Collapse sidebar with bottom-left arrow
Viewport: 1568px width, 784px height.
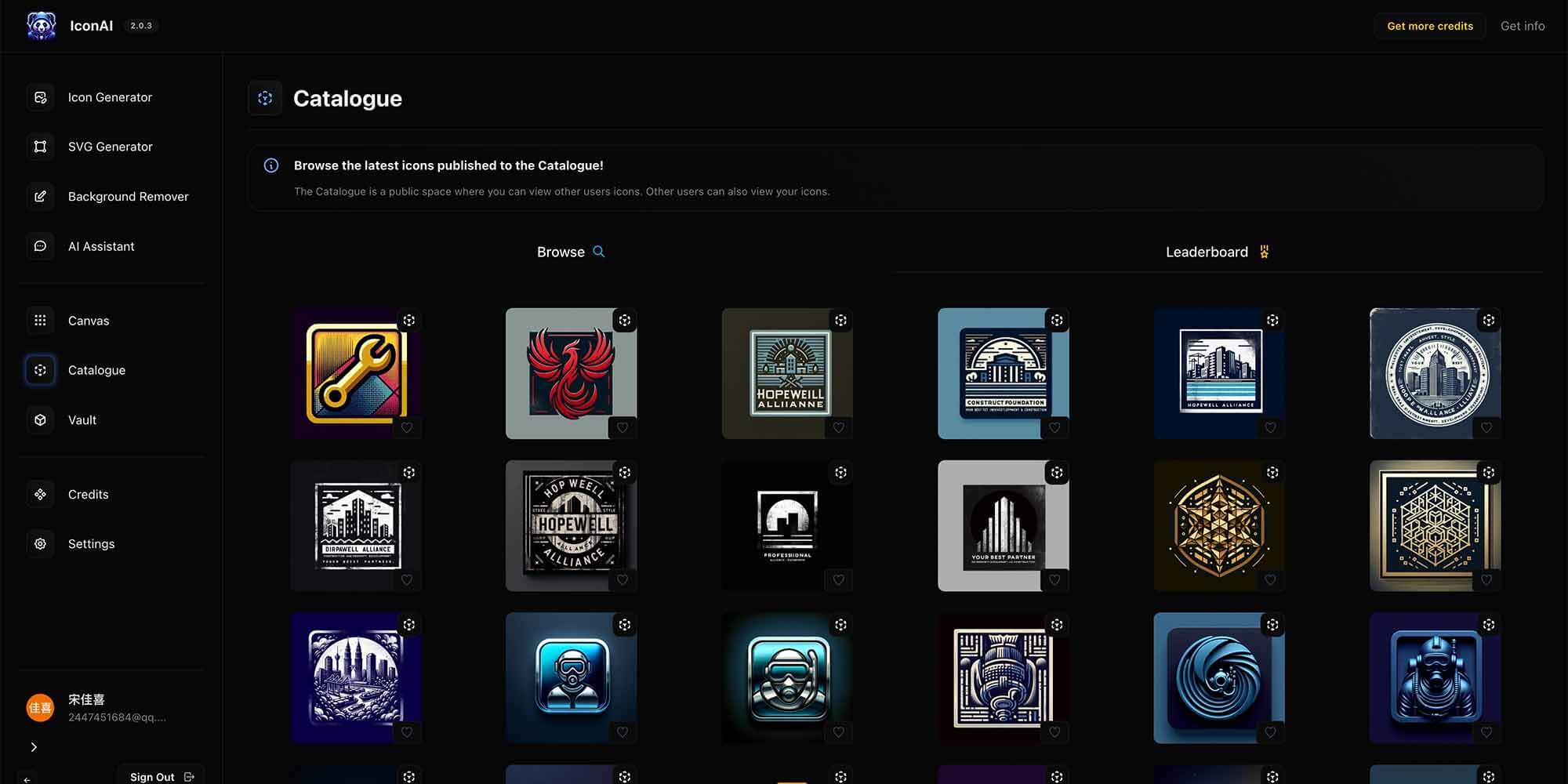tap(27, 779)
